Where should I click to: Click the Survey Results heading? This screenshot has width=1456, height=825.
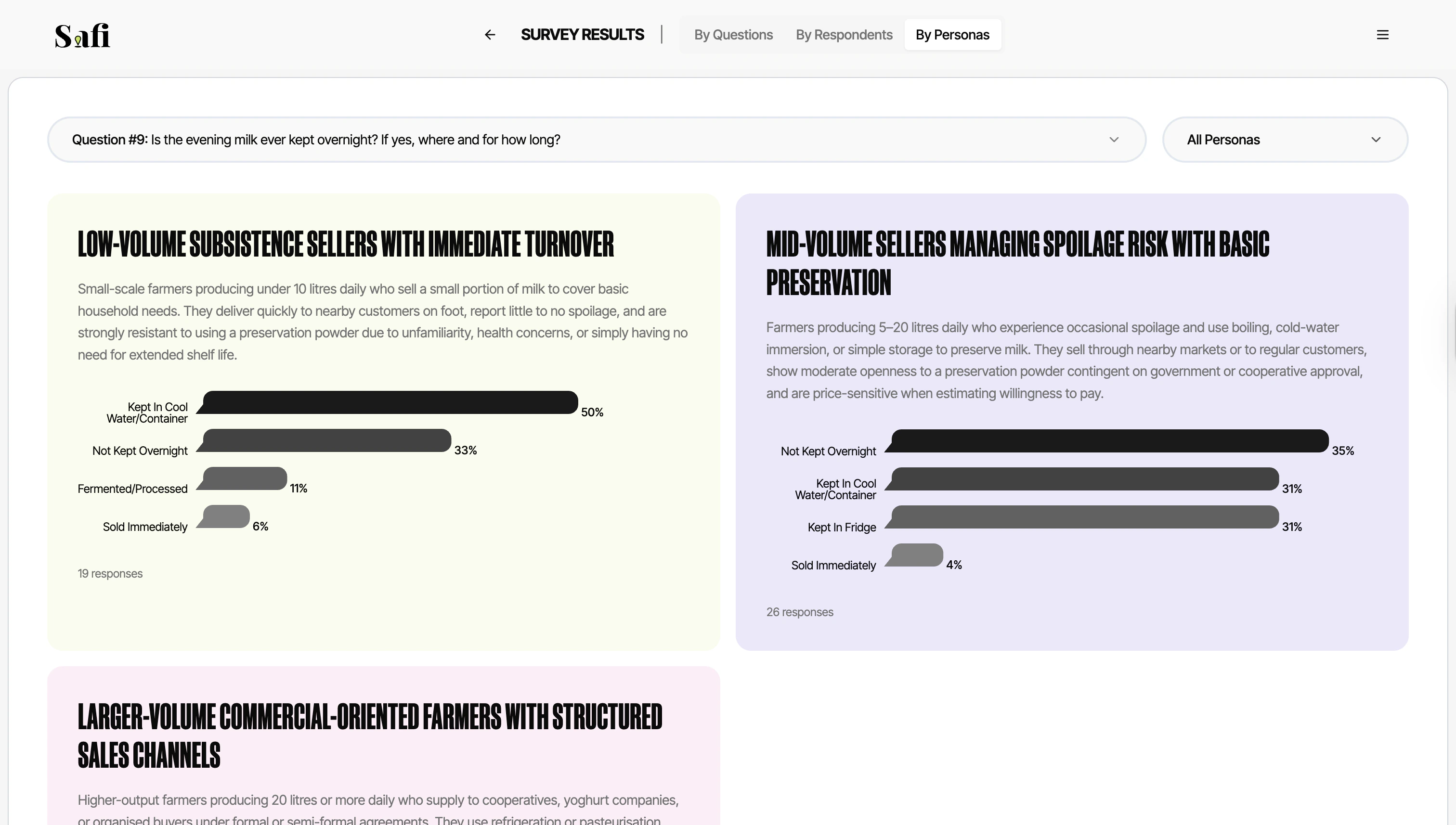[582, 35]
